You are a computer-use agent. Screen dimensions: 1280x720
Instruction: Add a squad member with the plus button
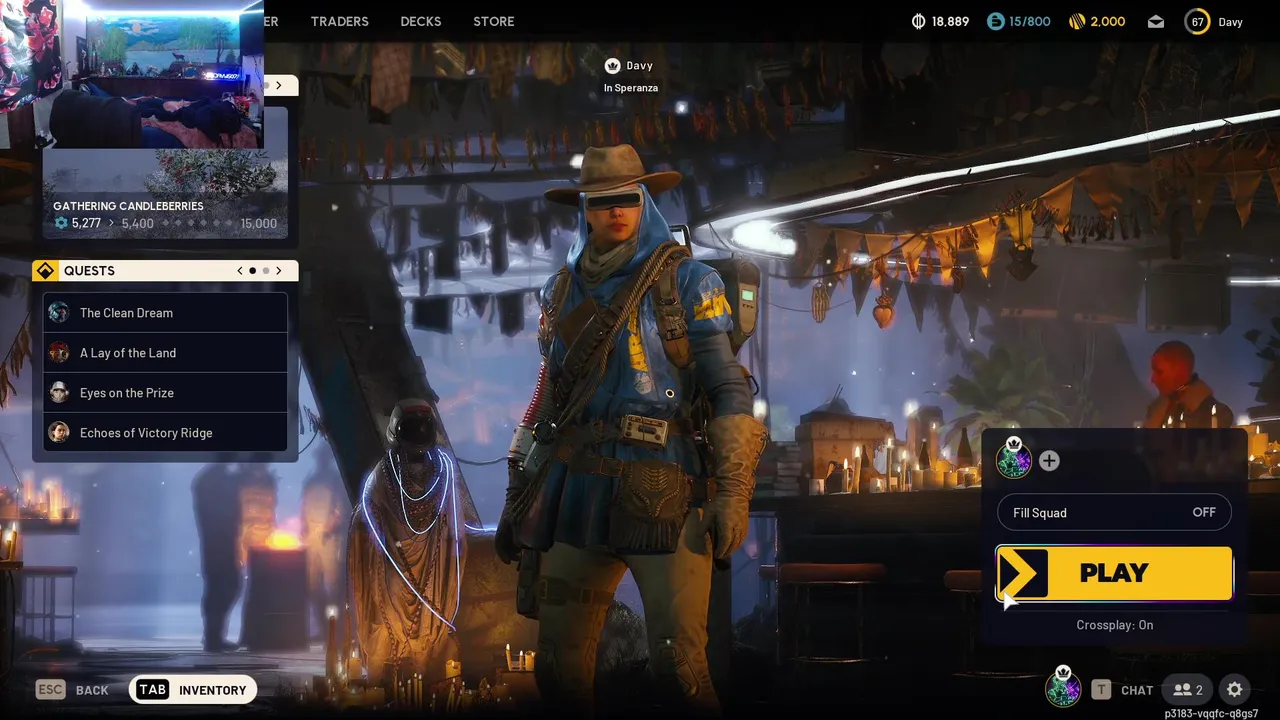1049,460
